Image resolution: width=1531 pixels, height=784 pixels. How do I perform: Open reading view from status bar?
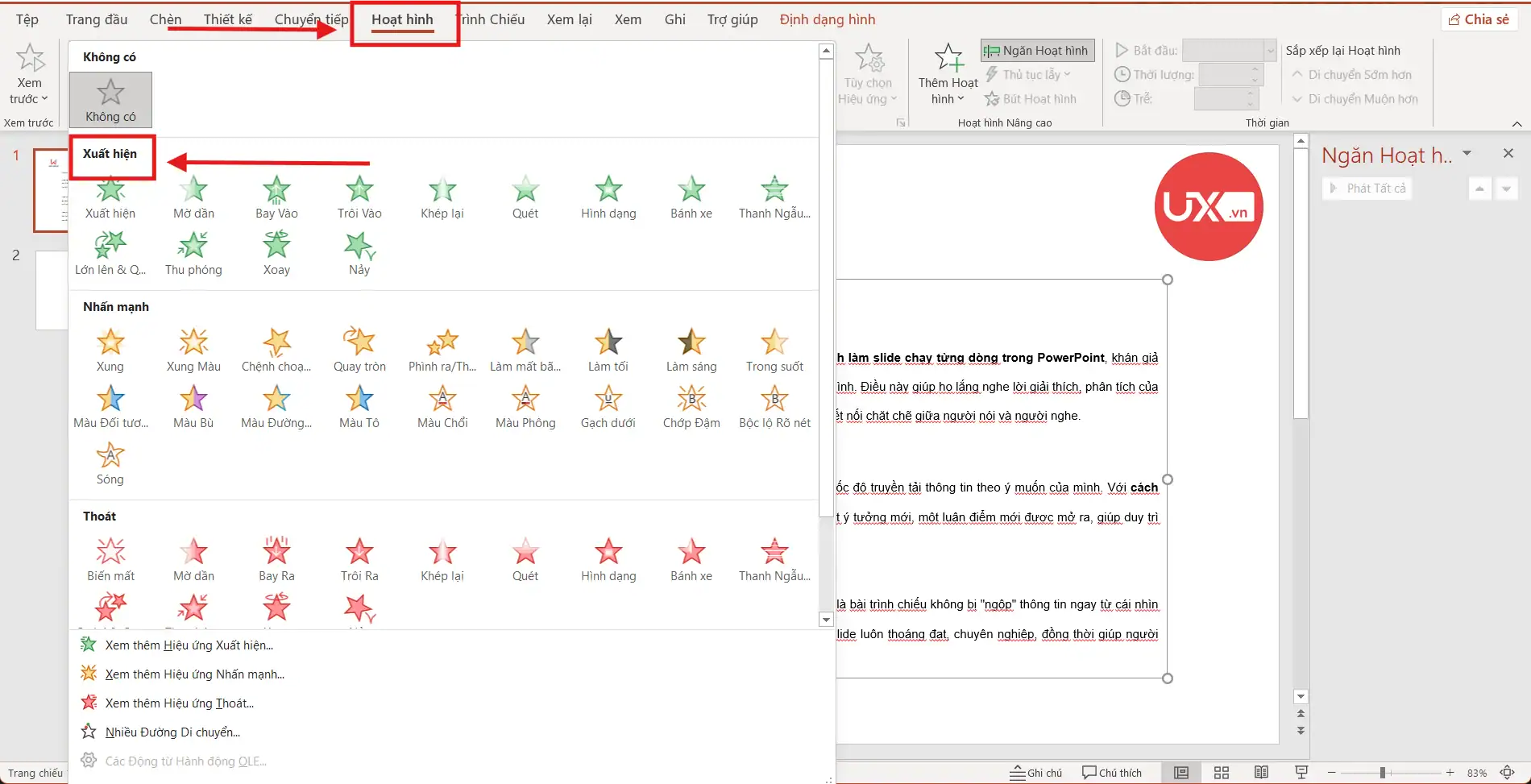coord(1261,772)
